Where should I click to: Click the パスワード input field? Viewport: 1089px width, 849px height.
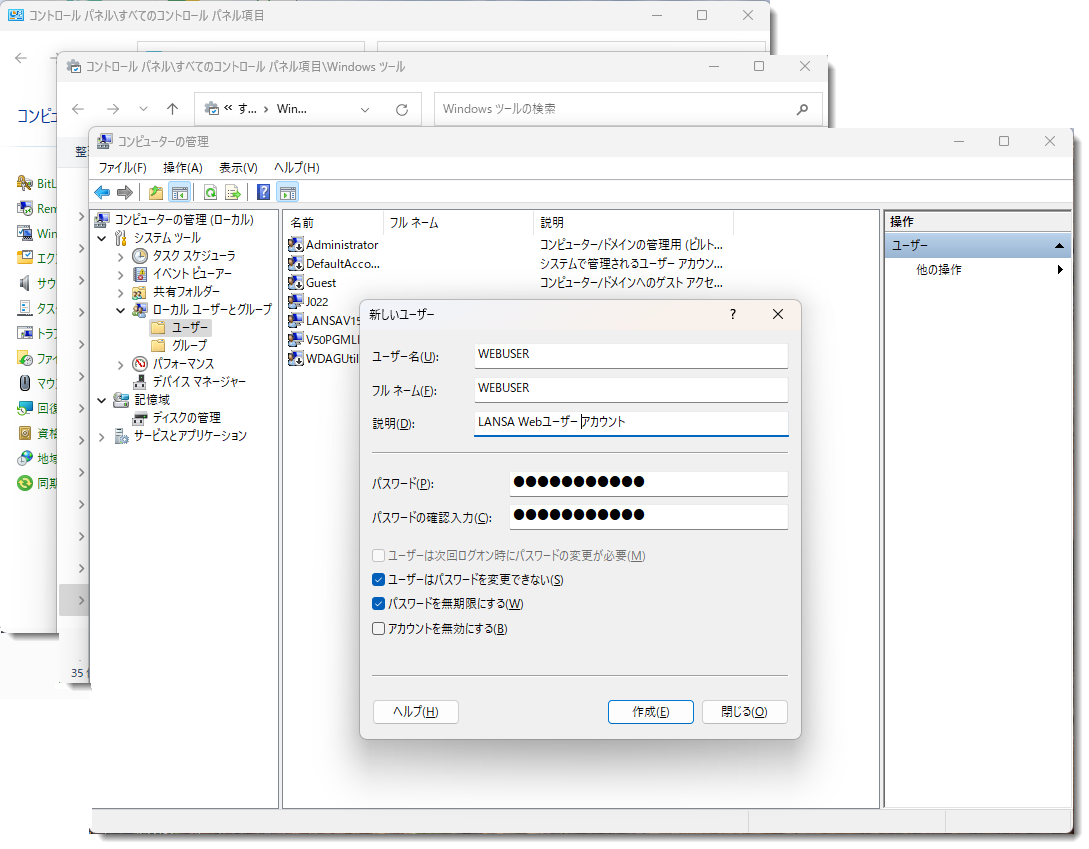[x=649, y=483]
